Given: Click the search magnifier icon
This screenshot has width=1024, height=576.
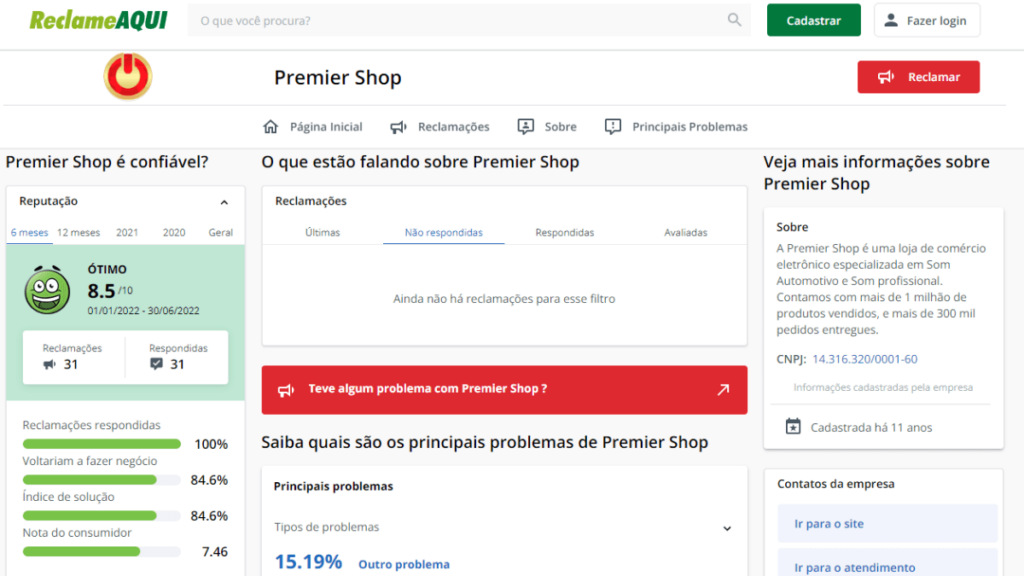Looking at the screenshot, I should [733, 19].
